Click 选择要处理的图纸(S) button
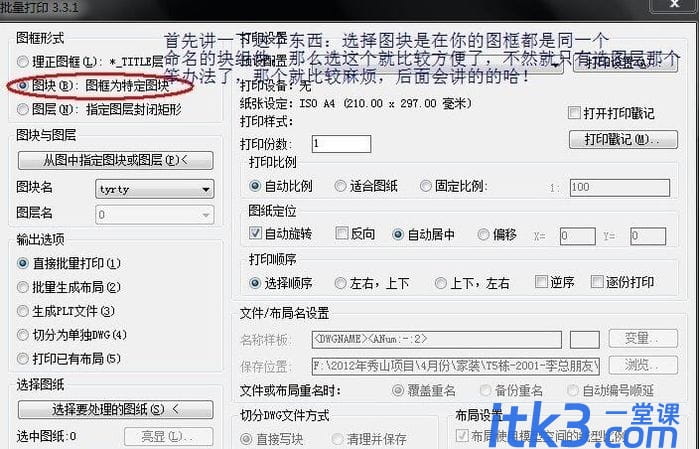700x449 pixels. click(x=116, y=409)
